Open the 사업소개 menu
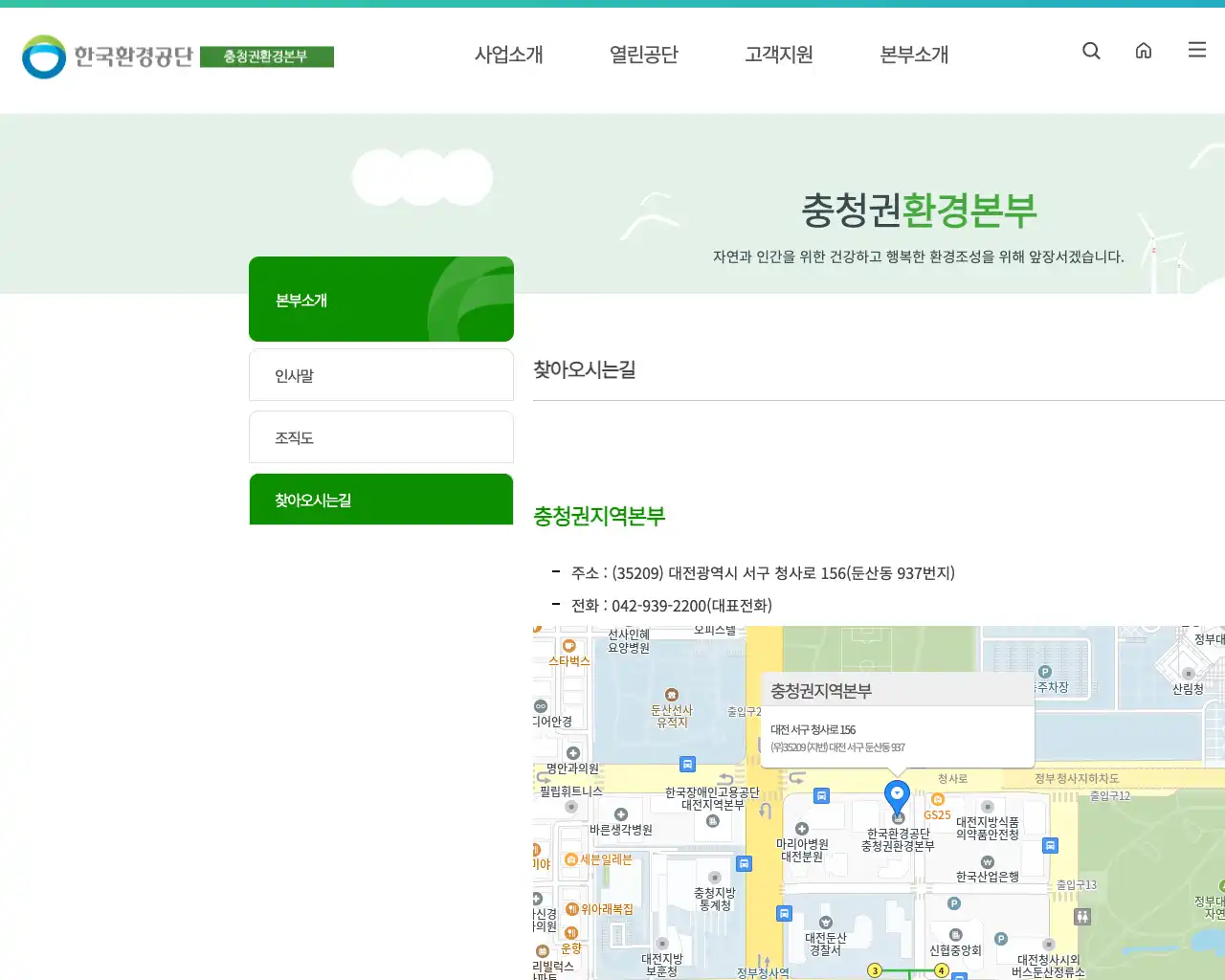The height and width of the screenshot is (980, 1225). pyautogui.click(x=509, y=55)
